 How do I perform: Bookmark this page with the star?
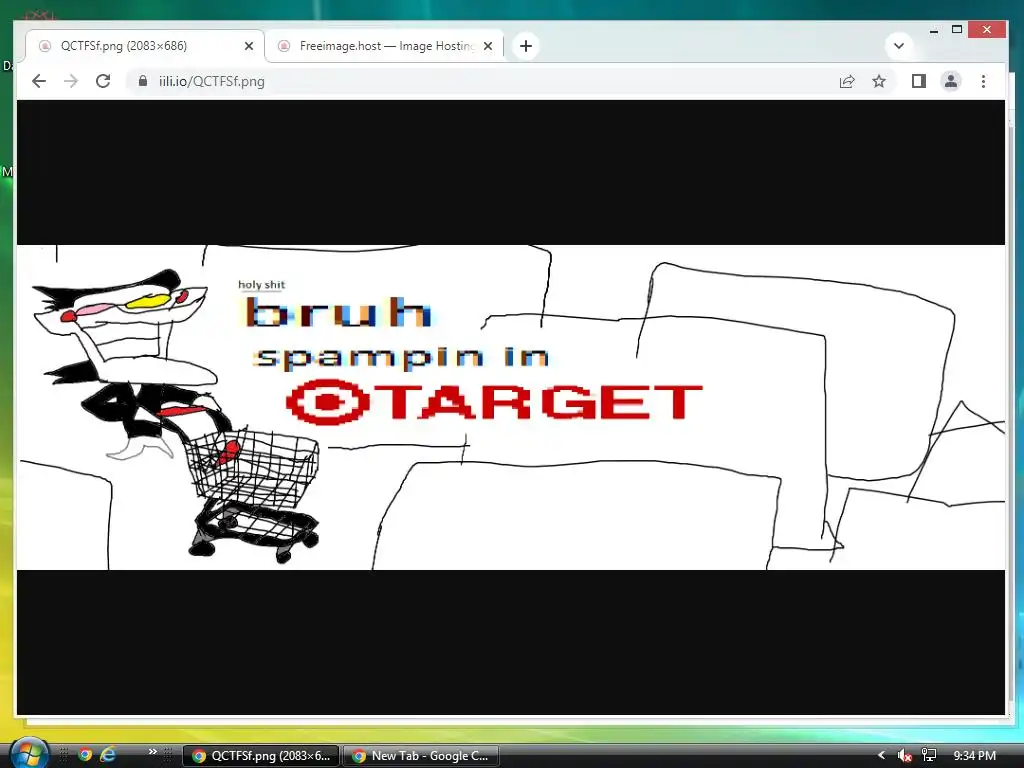[879, 81]
